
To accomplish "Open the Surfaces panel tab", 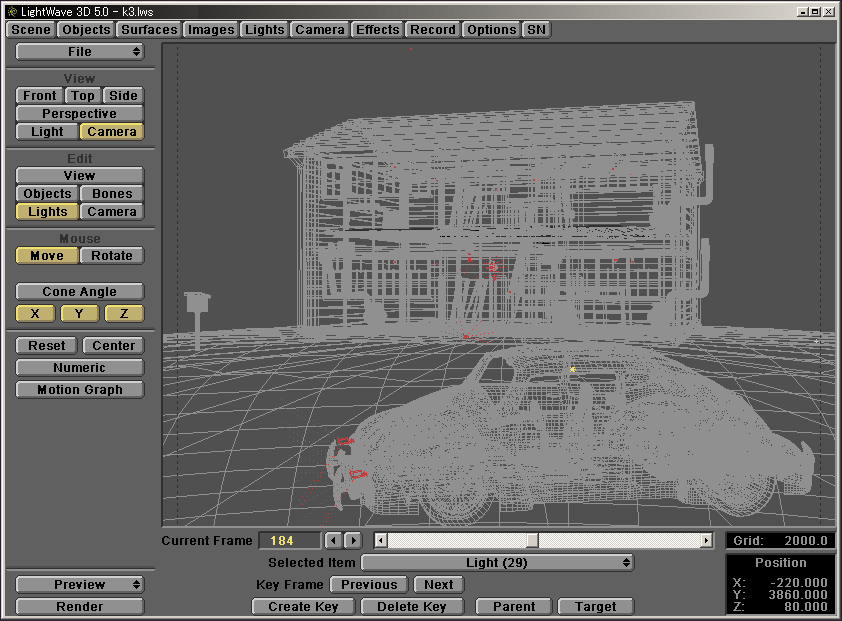I will (149, 30).
